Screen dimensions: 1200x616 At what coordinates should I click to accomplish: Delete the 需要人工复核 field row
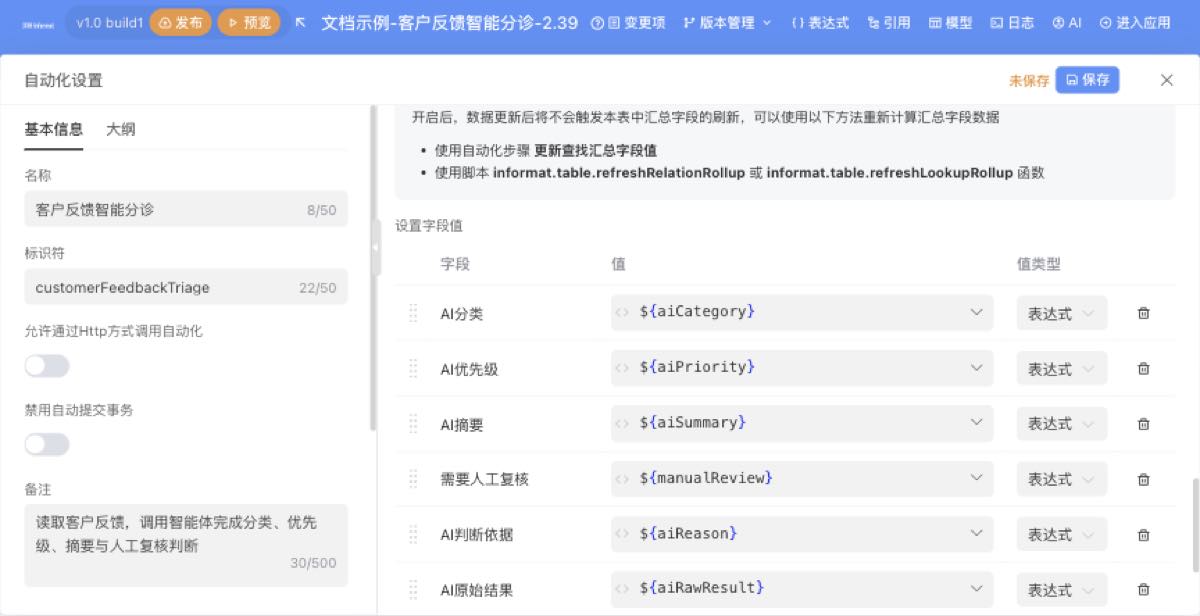[x=1143, y=479]
